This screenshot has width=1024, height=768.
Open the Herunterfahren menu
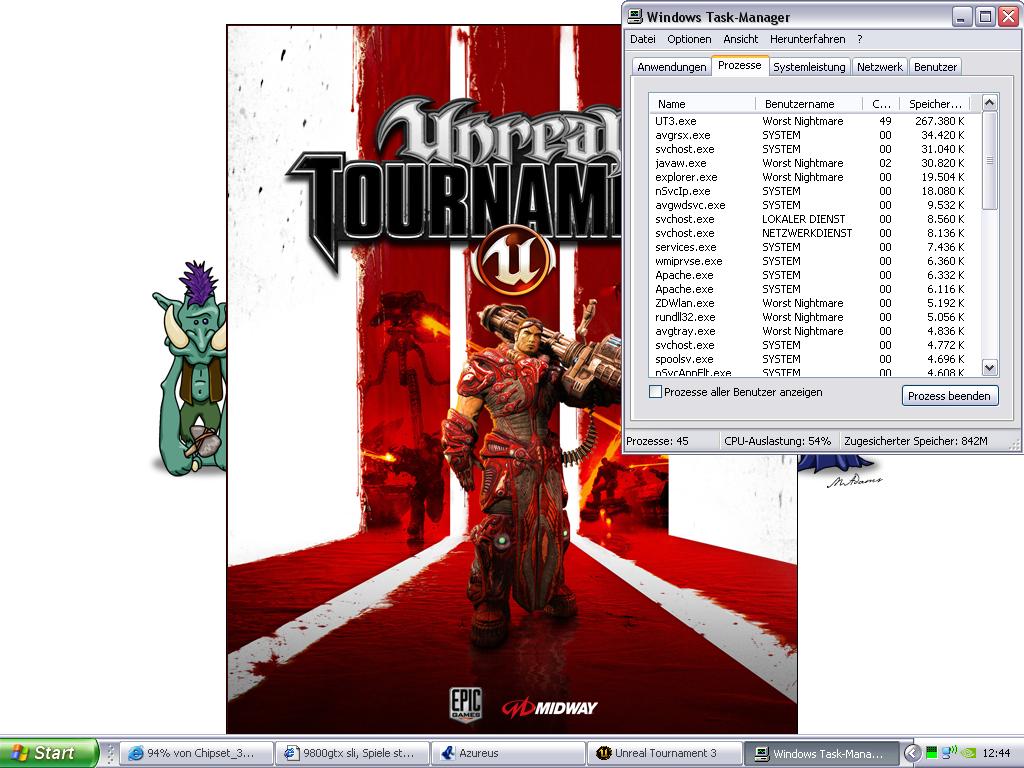(x=807, y=39)
